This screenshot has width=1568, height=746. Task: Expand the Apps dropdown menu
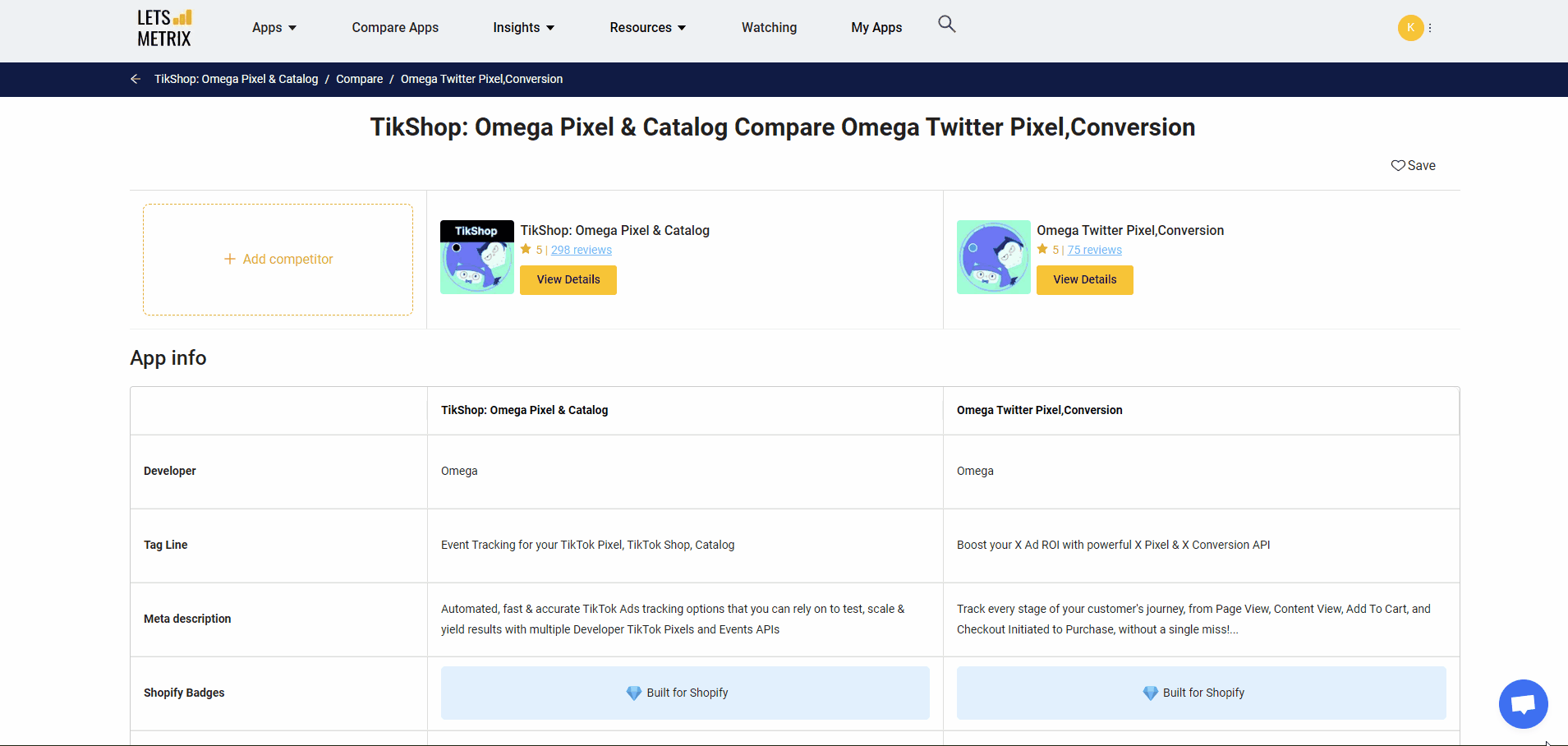click(274, 28)
